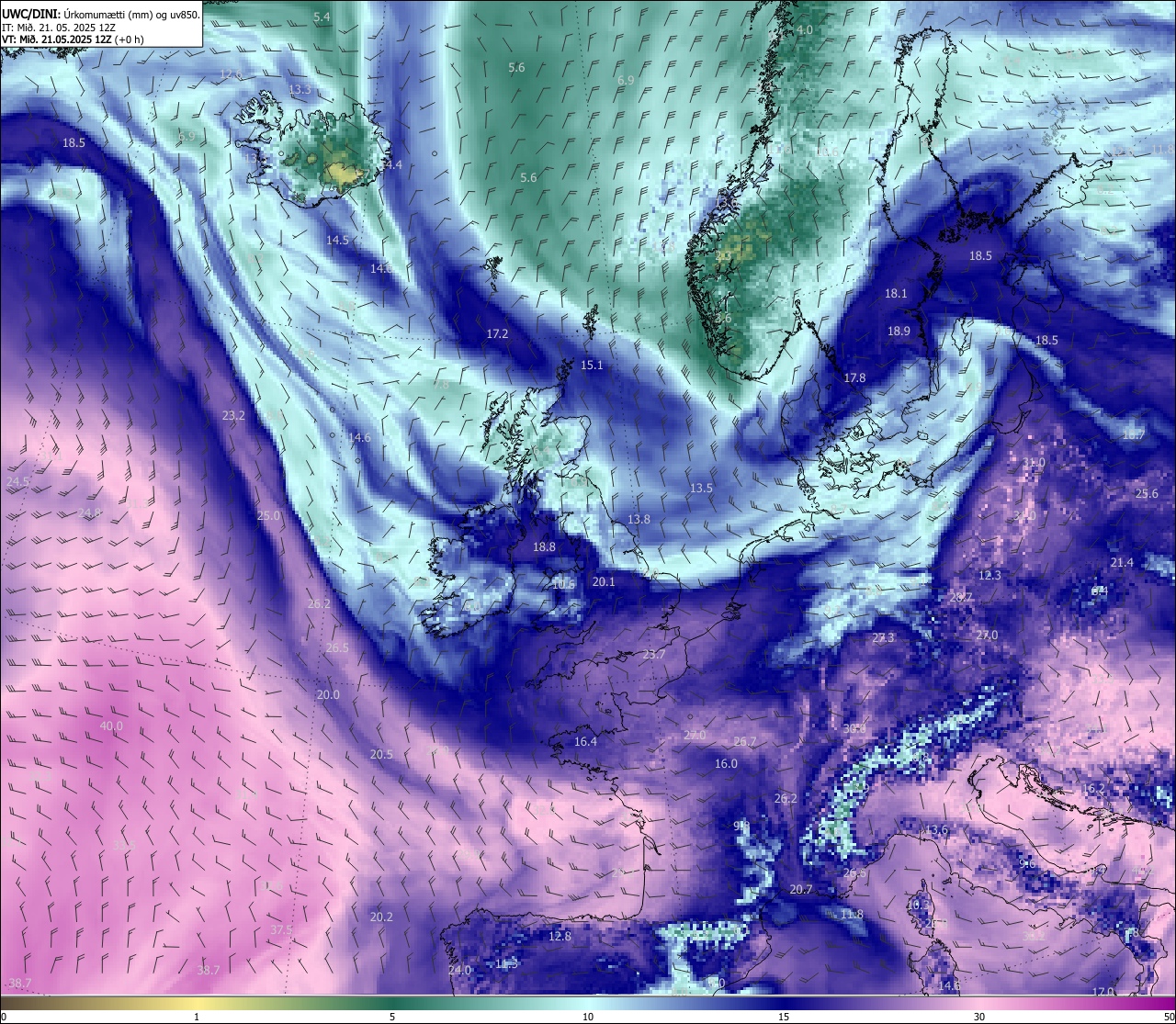This screenshot has height=1024, width=1176.
Task: Click the color scale label 10
Action: (588, 1017)
